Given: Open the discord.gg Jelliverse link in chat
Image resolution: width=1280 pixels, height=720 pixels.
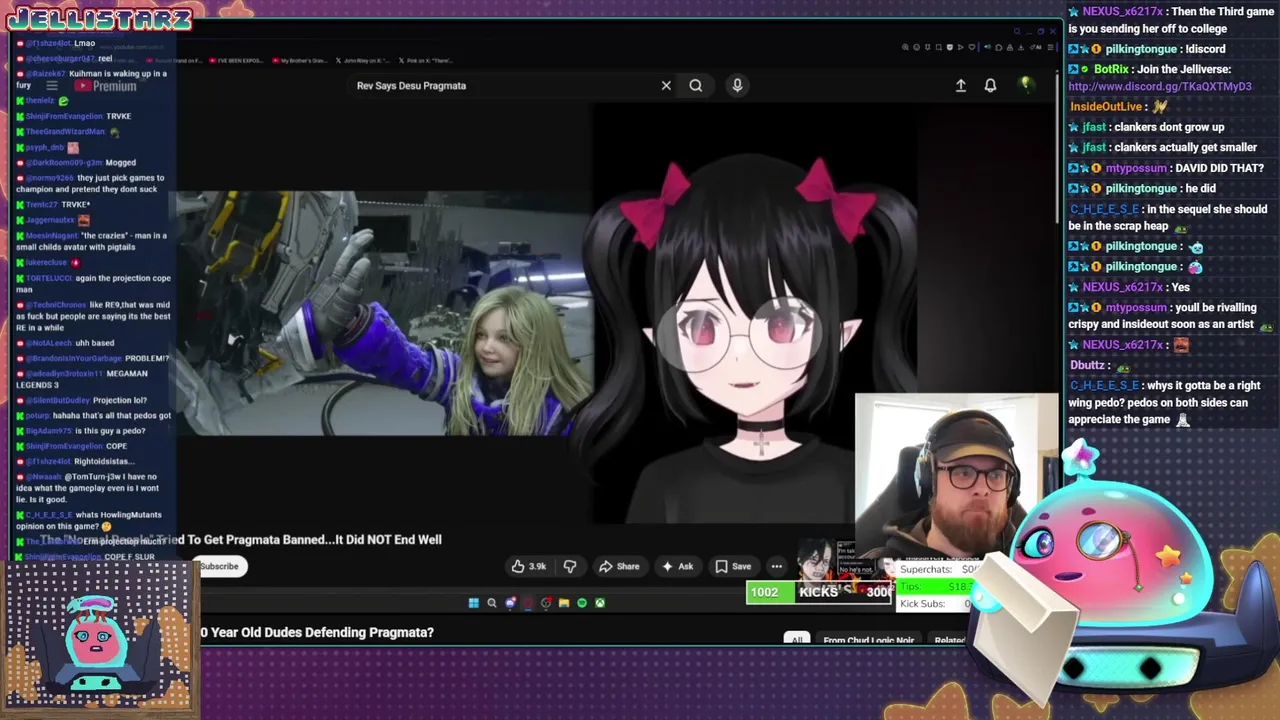Looking at the screenshot, I should click(x=1160, y=87).
